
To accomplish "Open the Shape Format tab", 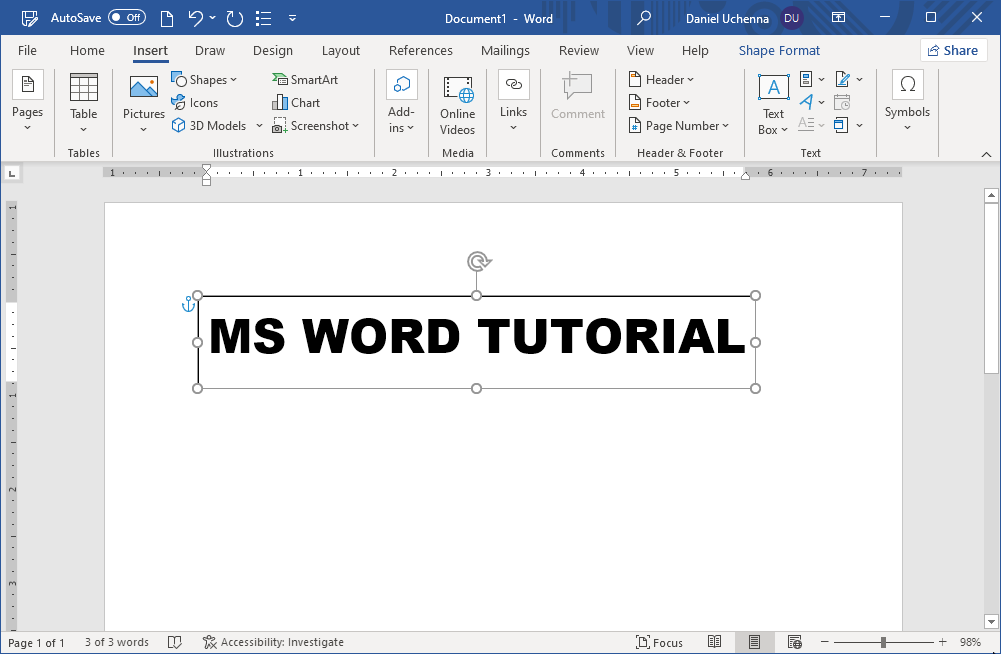I will click(779, 51).
